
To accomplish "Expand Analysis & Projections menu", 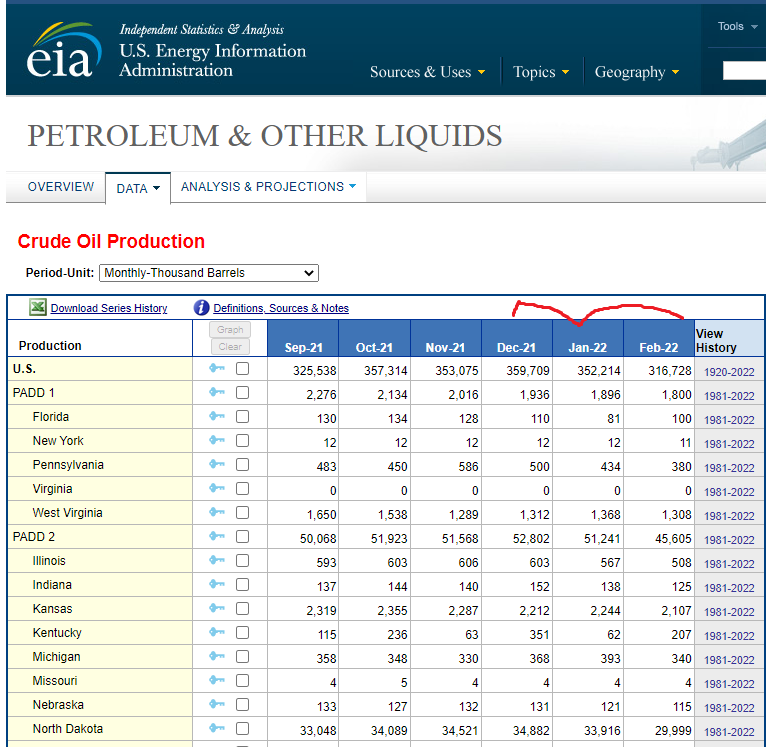I will (268, 187).
